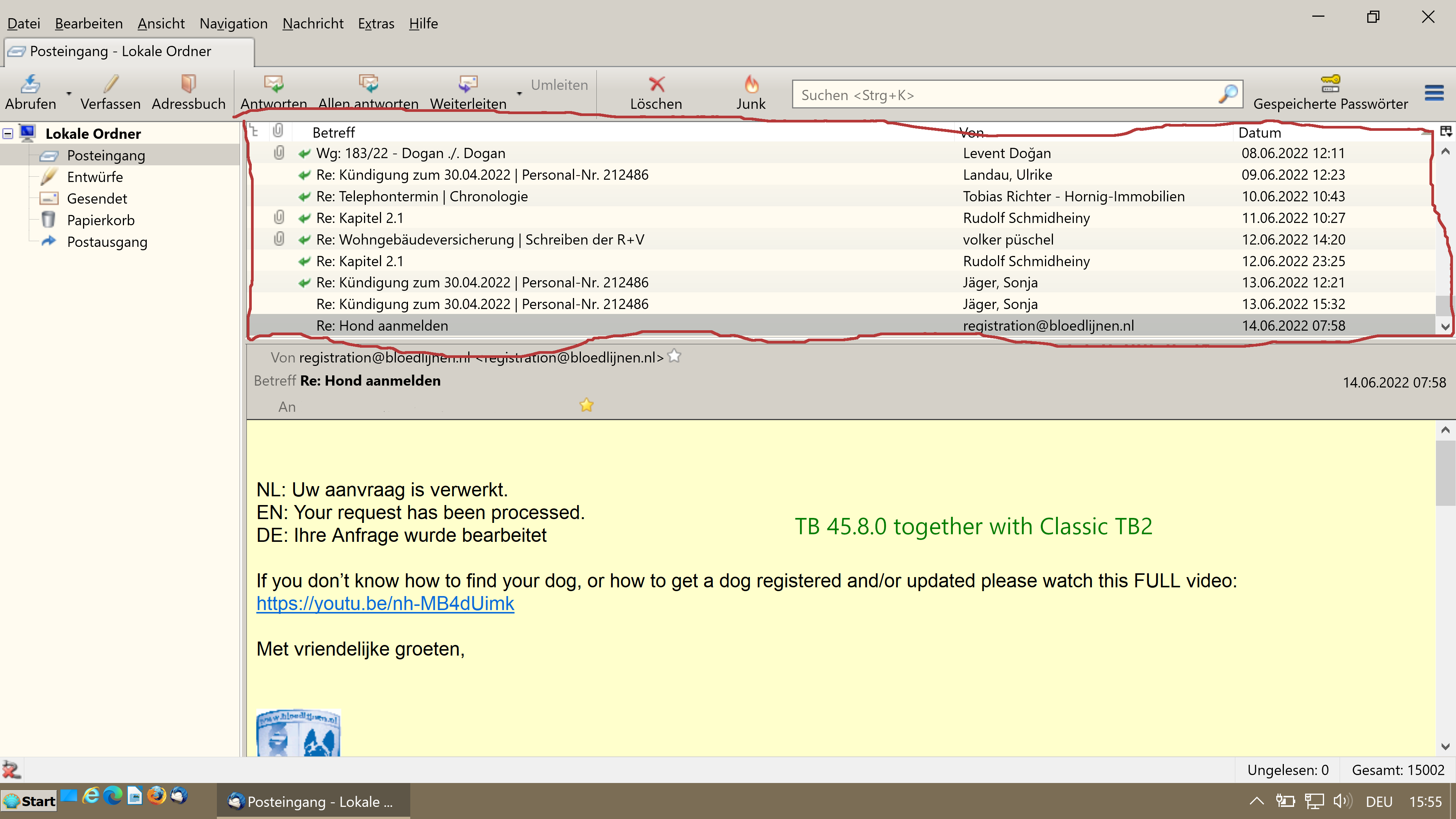Click the Löschen delete icon
Screen dimensions: 1456x819
(656, 84)
